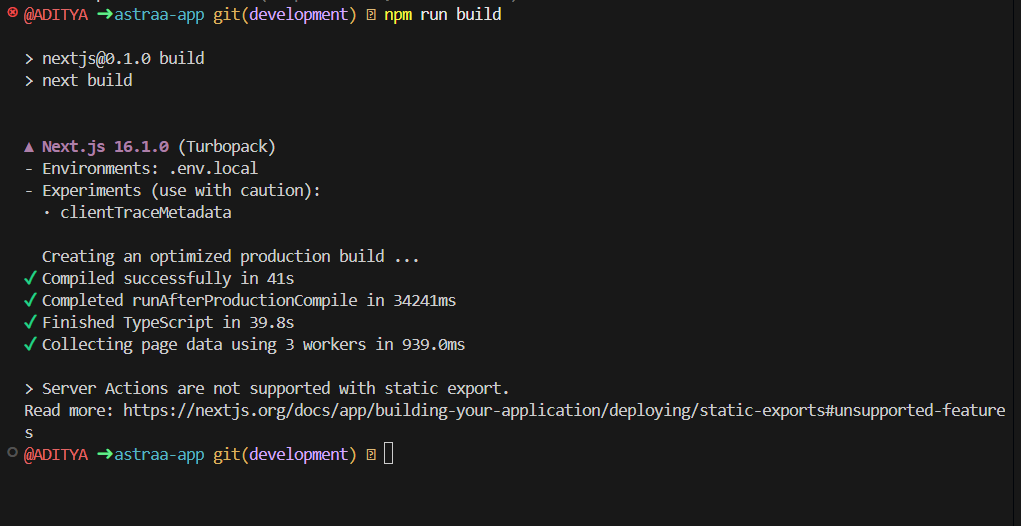
Task: Click the terminal cursor at the last prompt
Action: (x=389, y=453)
